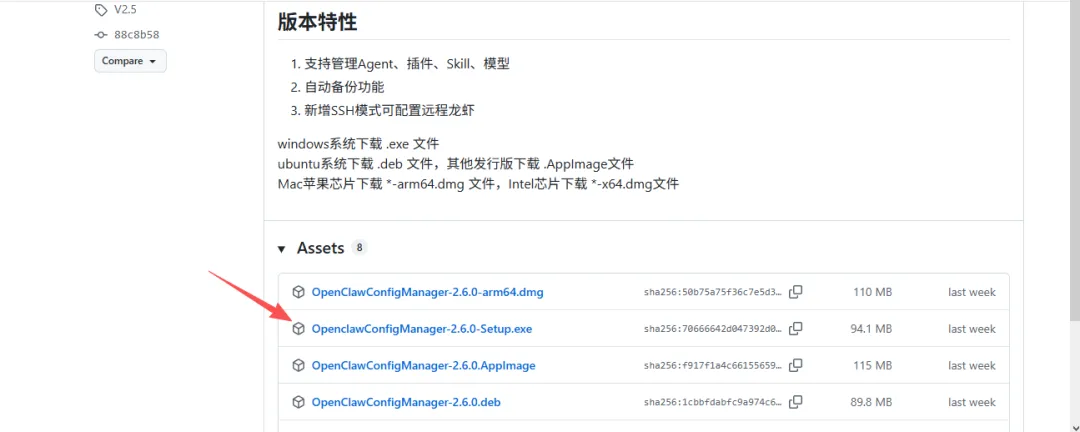
Task: Download OpenclawConfigManager-2.6.0-Setup.exe
Action: 422,329
